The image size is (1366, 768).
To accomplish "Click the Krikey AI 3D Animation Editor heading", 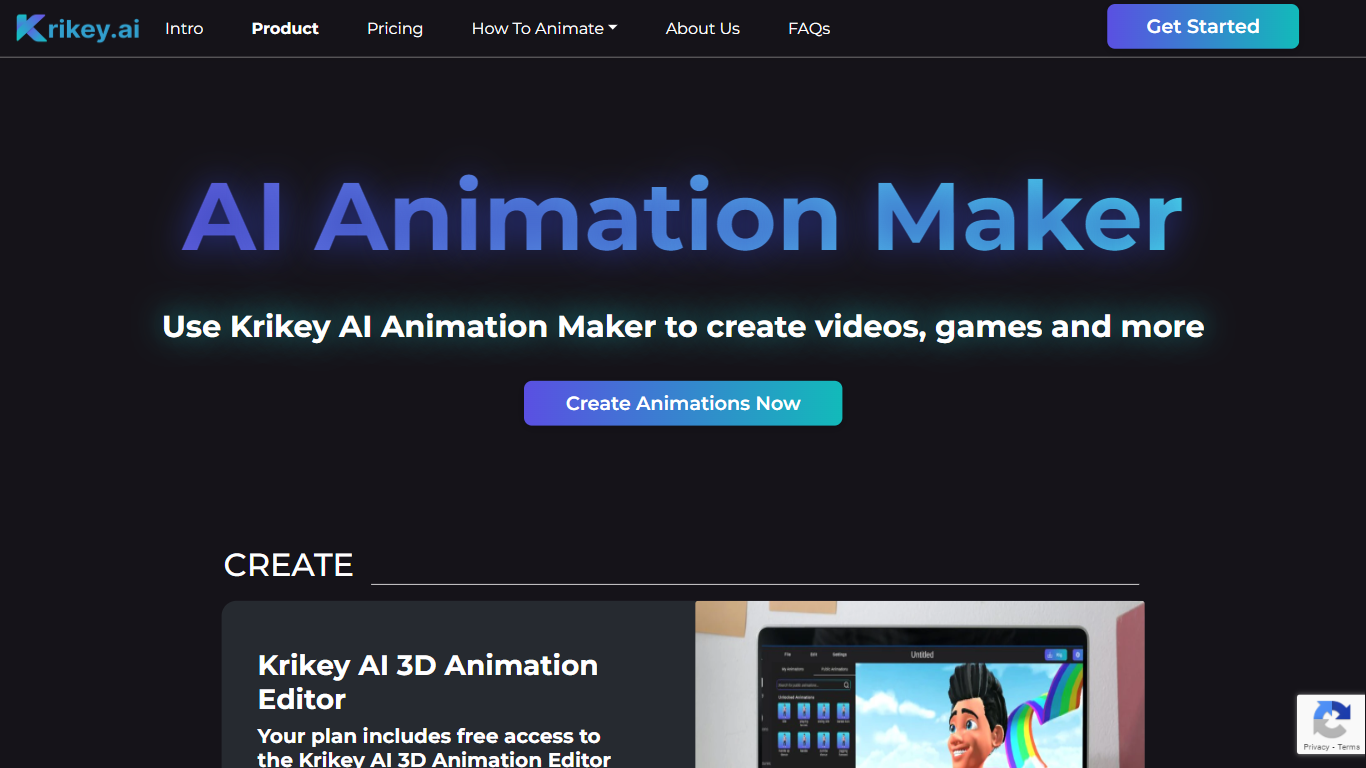I will (428, 681).
